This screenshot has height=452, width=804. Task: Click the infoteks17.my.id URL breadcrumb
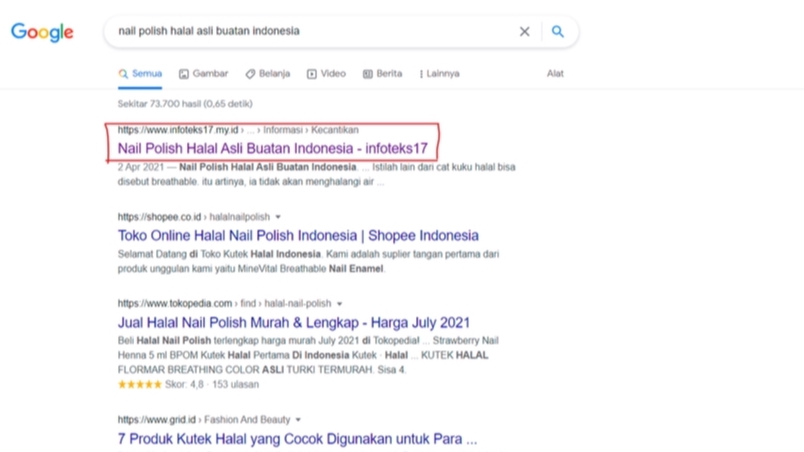tap(238, 130)
